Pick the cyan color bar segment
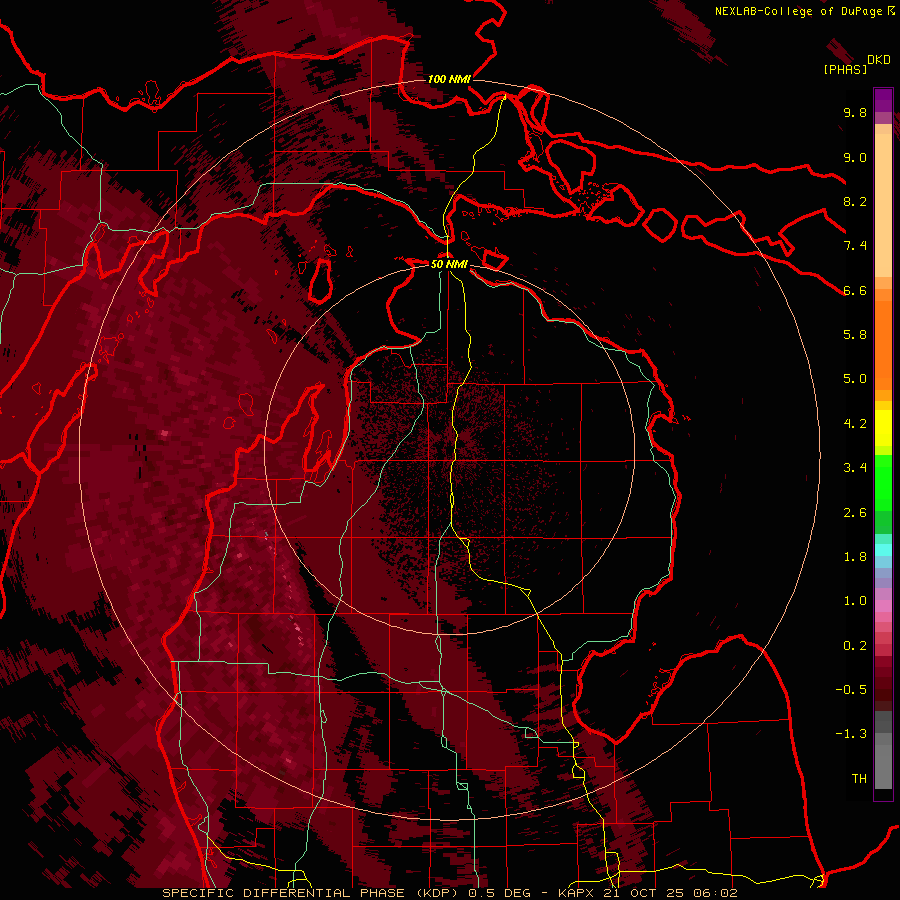Viewport: 900px width, 900px height. point(883,550)
